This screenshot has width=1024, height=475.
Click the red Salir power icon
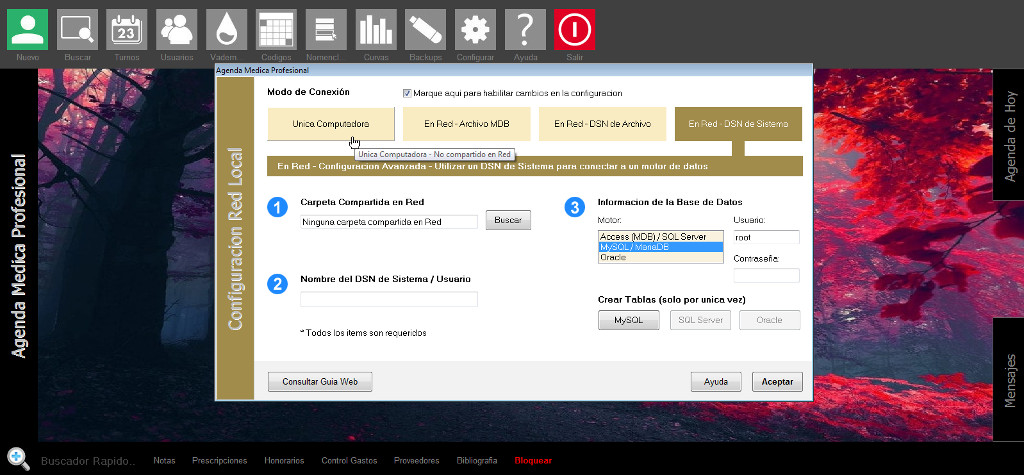(574, 29)
